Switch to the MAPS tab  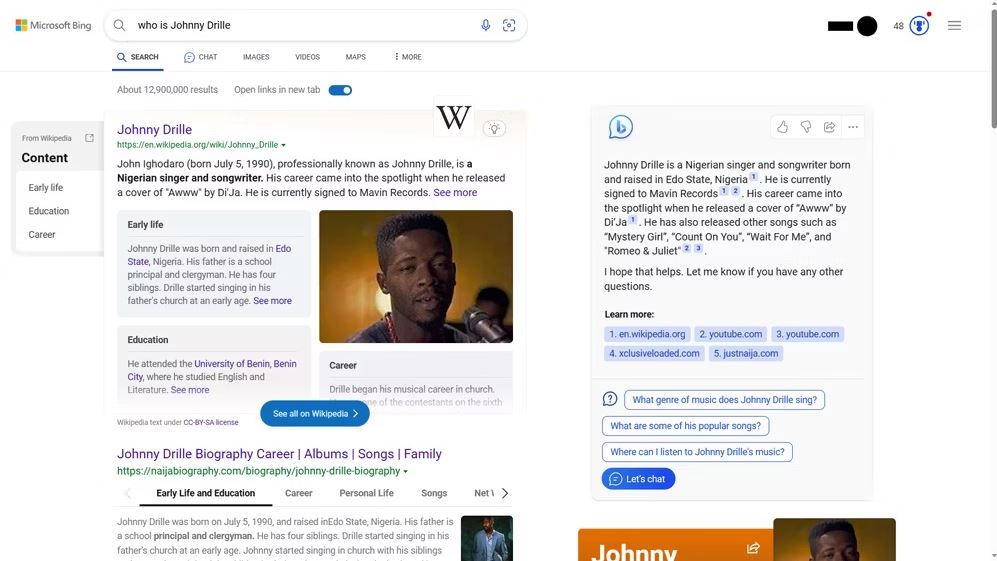coord(355,57)
